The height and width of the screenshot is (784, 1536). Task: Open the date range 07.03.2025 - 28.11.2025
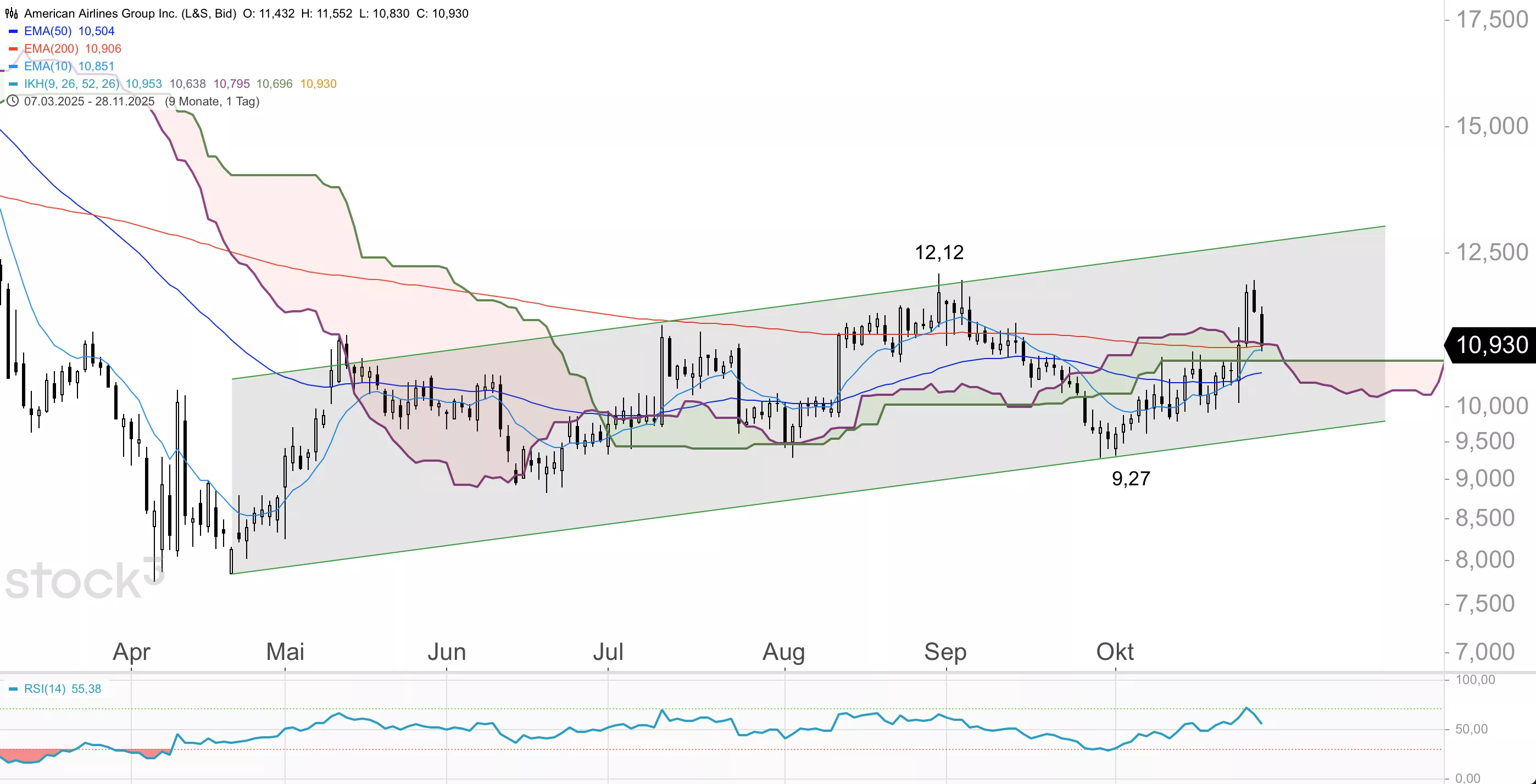[90, 101]
